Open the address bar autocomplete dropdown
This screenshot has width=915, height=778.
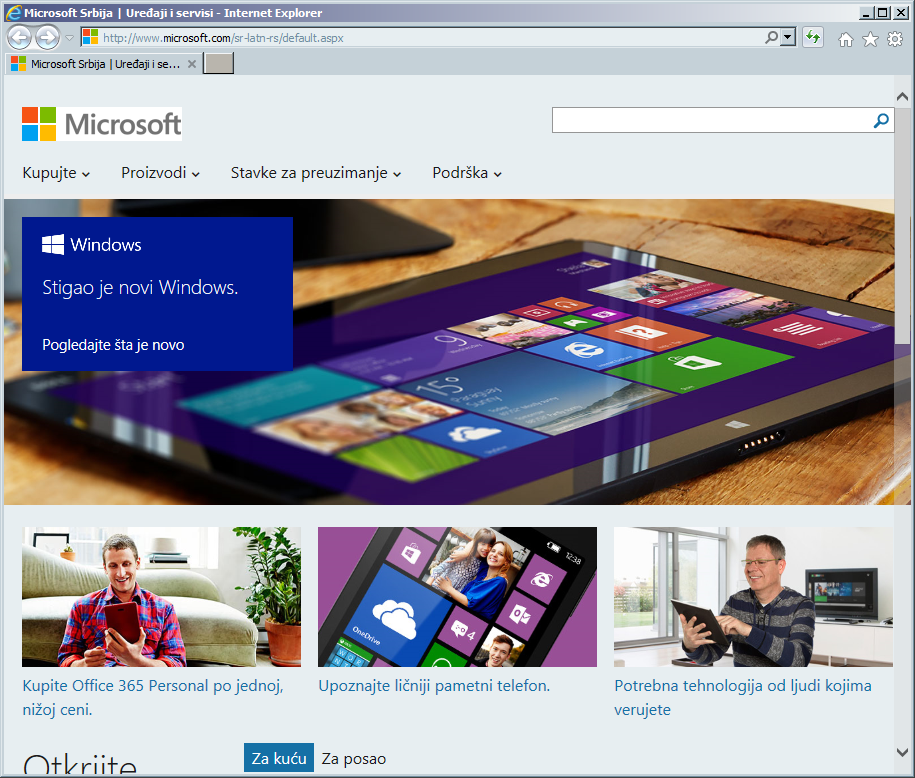click(x=788, y=37)
